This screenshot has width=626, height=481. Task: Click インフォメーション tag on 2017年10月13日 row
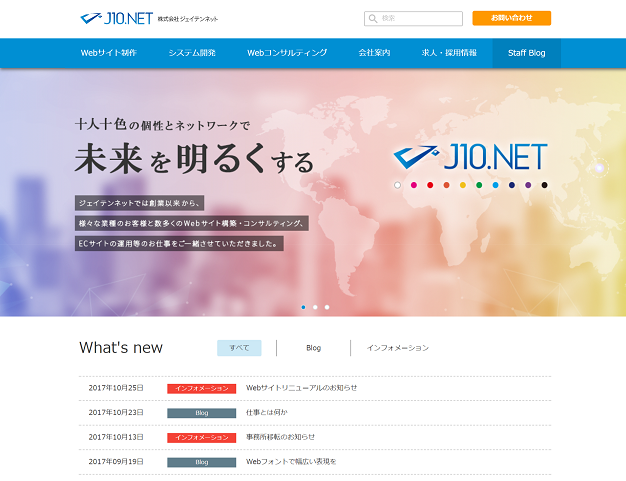(x=202, y=438)
